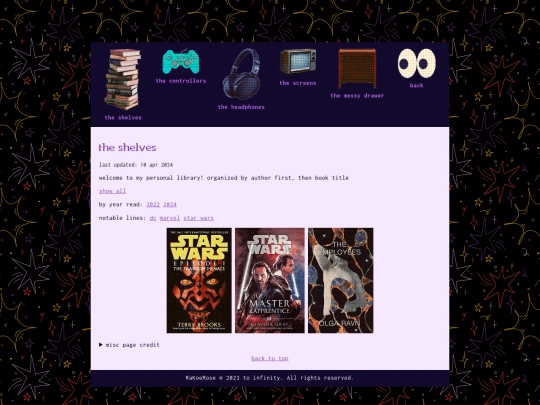Expand the 'misc page credit' disclosure triangle
Viewport: 540px width, 405px height.
(101, 344)
